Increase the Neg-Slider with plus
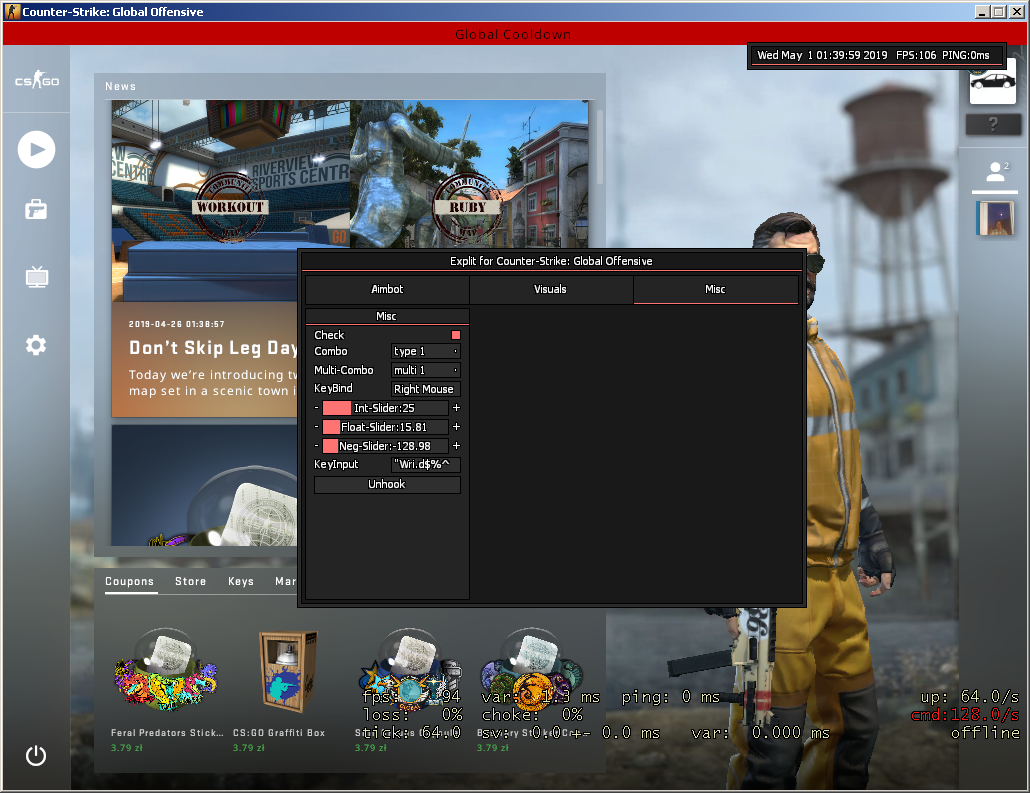The height and width of the screenshot is (793, 1030). 457,446
